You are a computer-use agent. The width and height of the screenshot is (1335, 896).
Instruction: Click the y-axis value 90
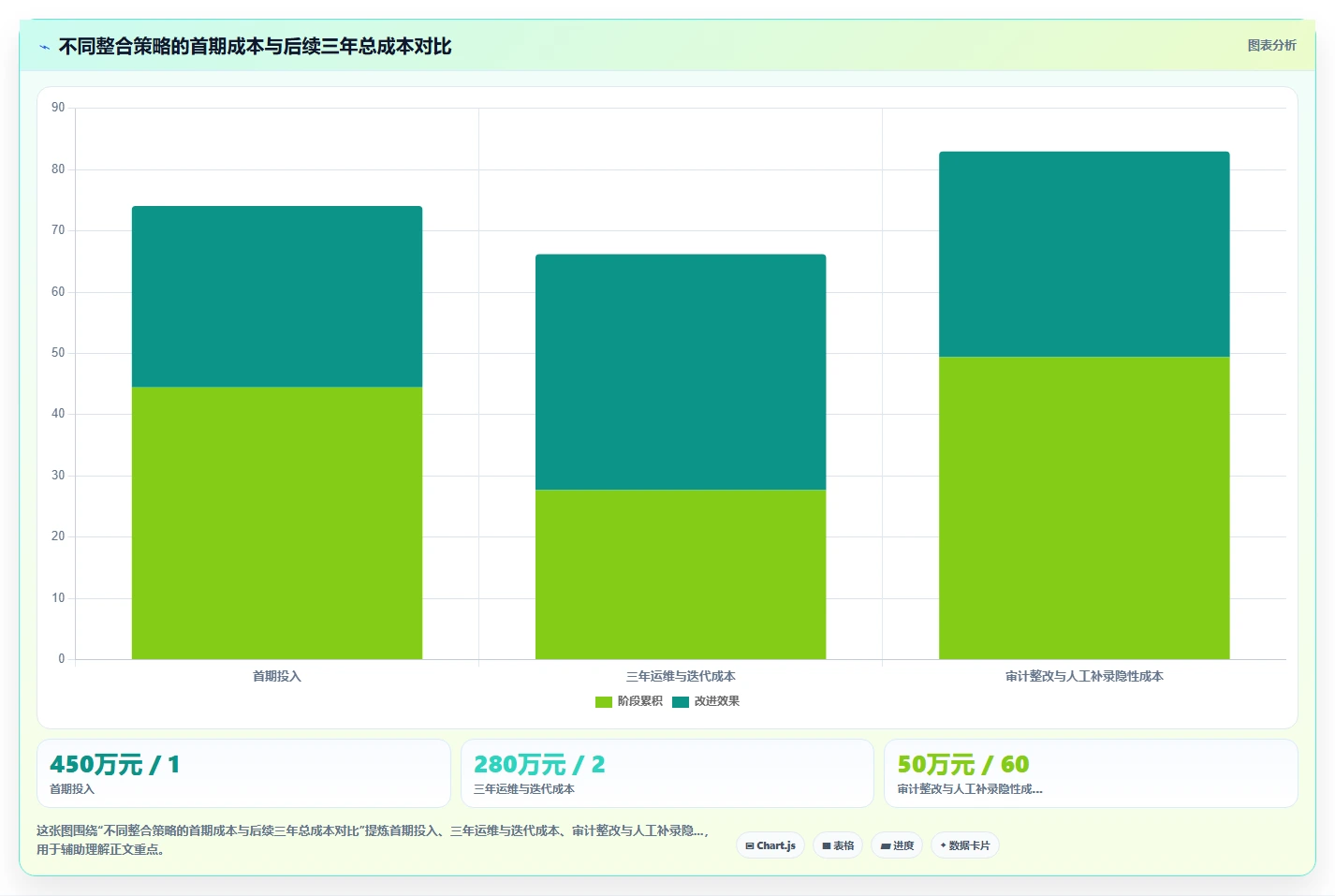[58, 108]
